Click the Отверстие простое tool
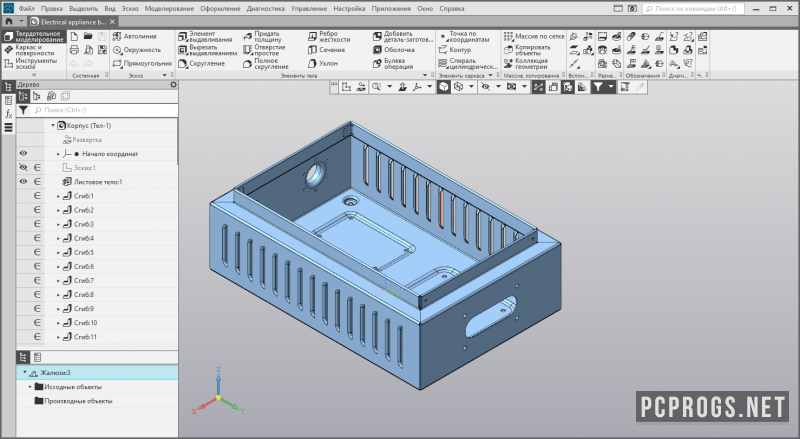The image size is (800, 439). (x=264, y=50)
